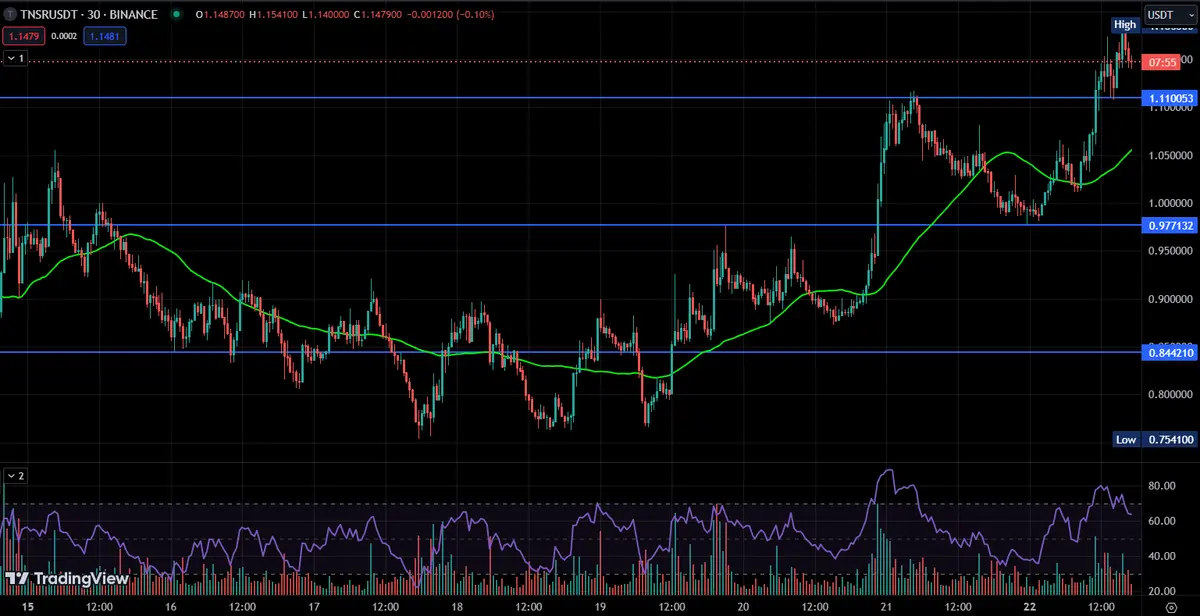Click the 17 date label on time axis
The height and width of the screenshot is (616, 1200).
point(314,606)
